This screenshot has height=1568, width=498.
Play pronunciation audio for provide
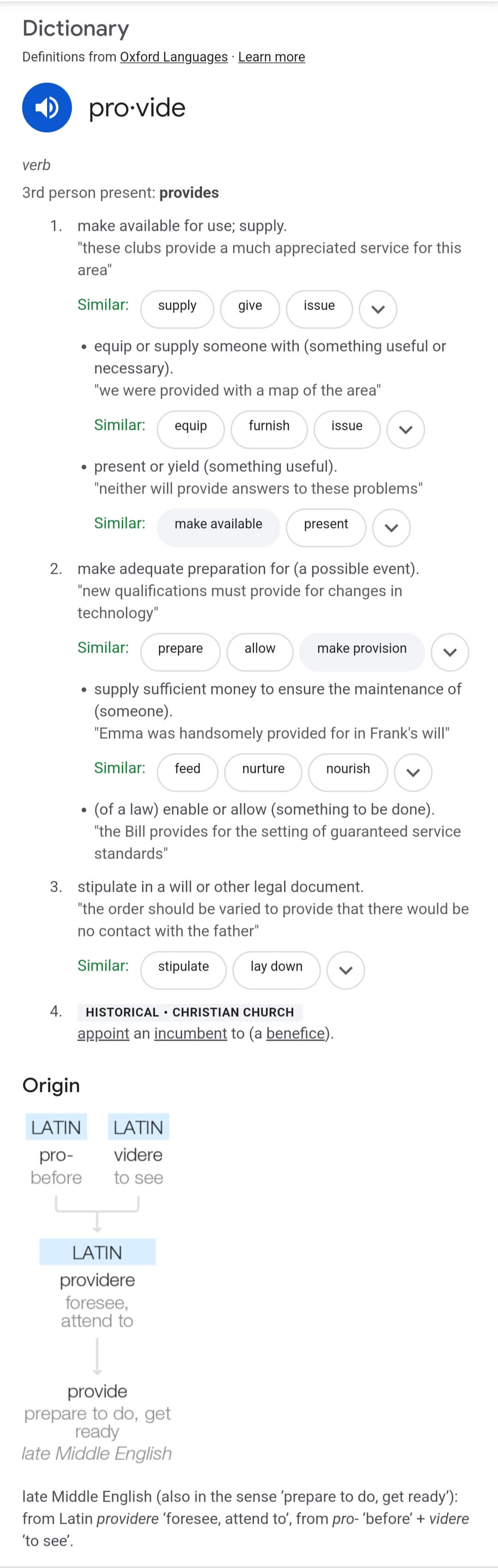pyautogui.click(x=47, y=108)
